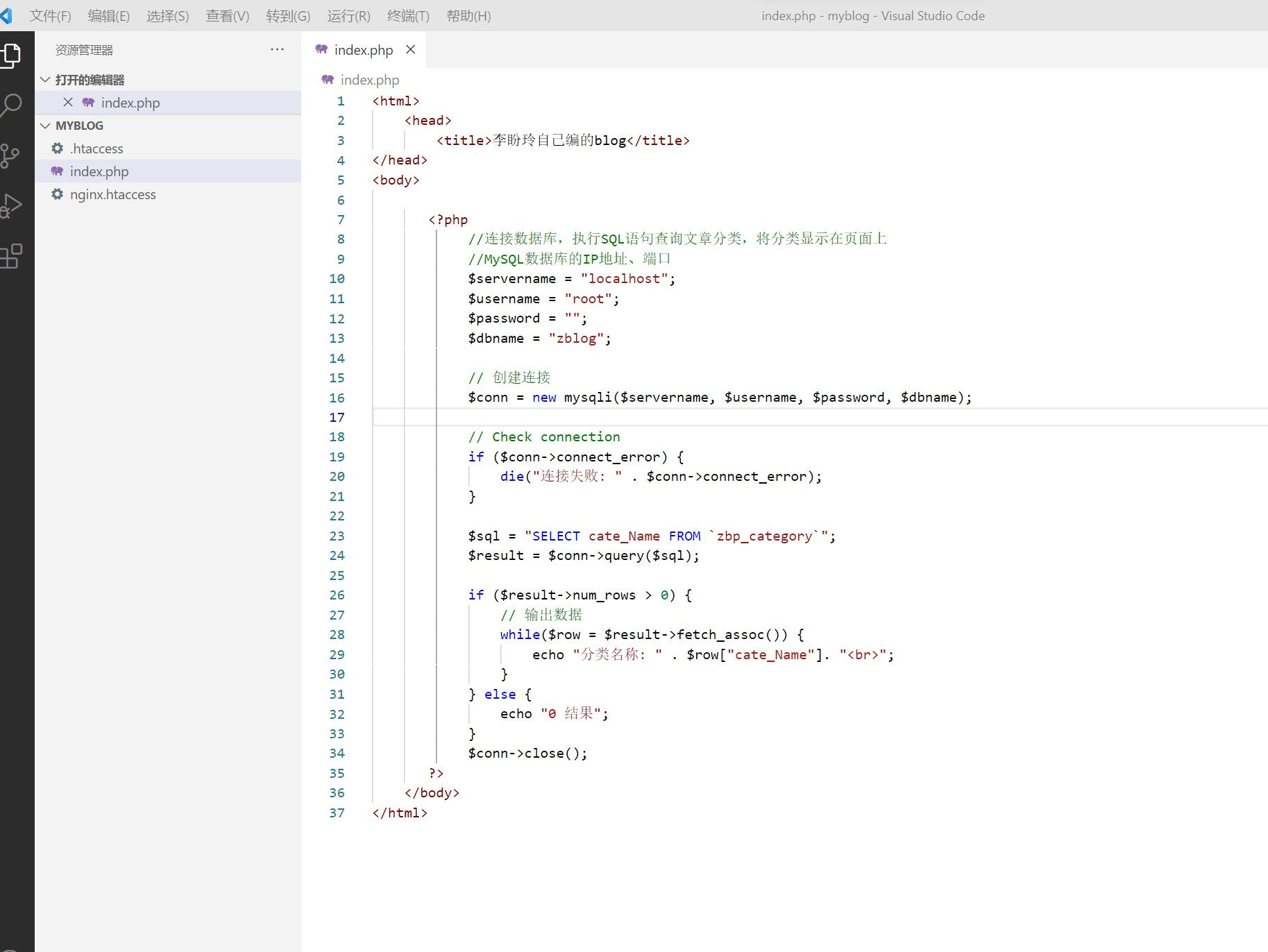Click the '<?php' opening tag
The height and width of the screenshot is (952, 1268).
(x=448, y=219)
